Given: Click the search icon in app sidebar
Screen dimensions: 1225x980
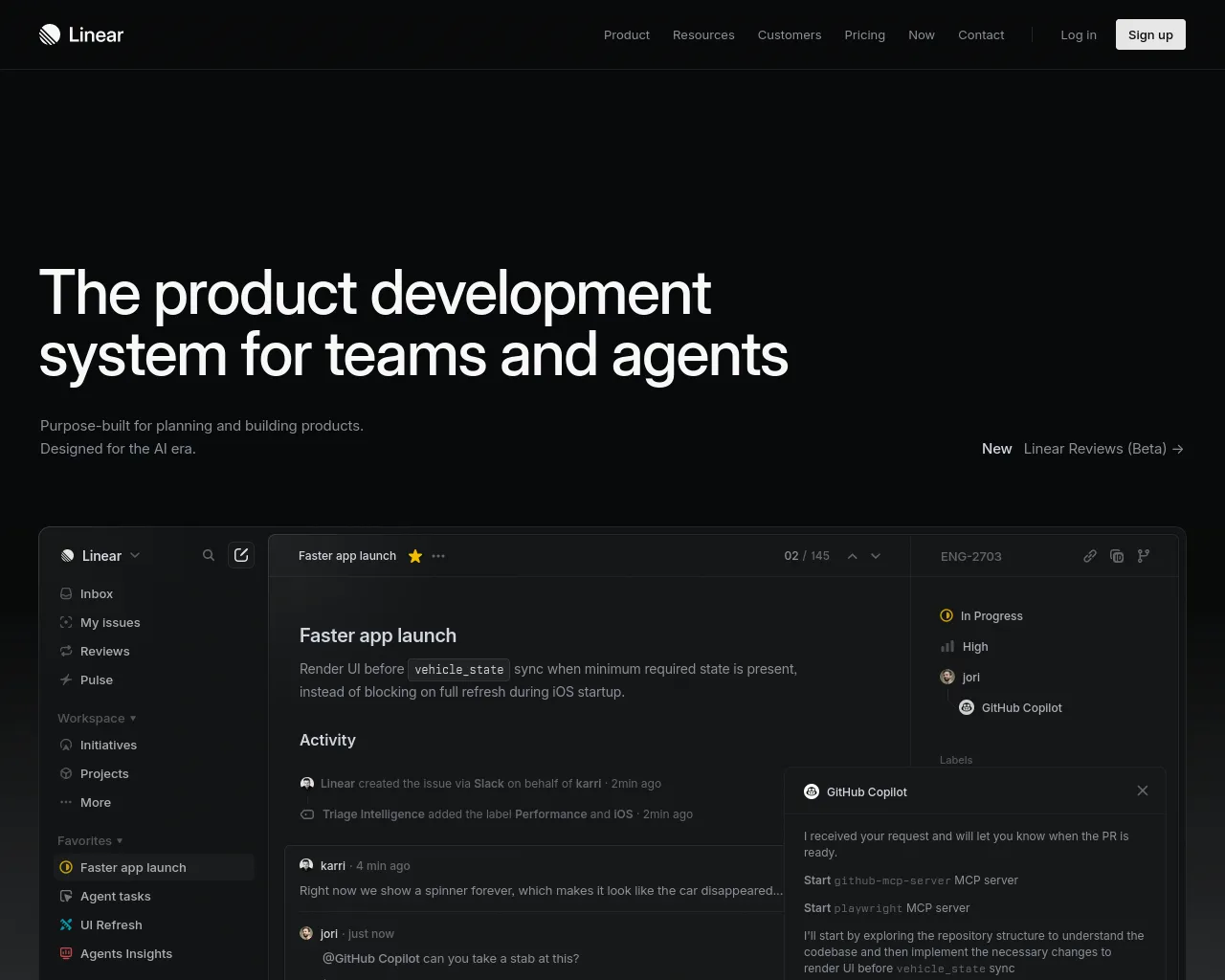Looking at the screenshot, I should [x=209, y=556].
